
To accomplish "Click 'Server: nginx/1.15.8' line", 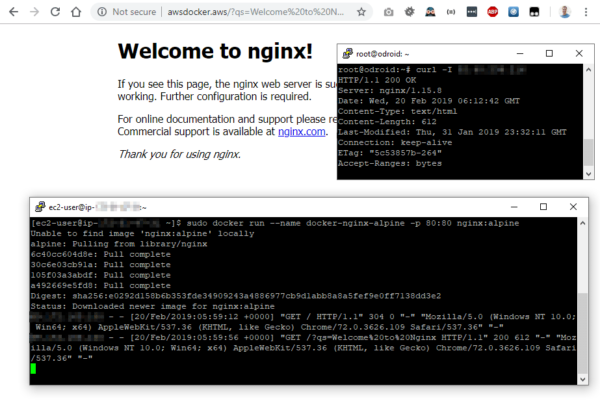I will (x=390, y=91).
